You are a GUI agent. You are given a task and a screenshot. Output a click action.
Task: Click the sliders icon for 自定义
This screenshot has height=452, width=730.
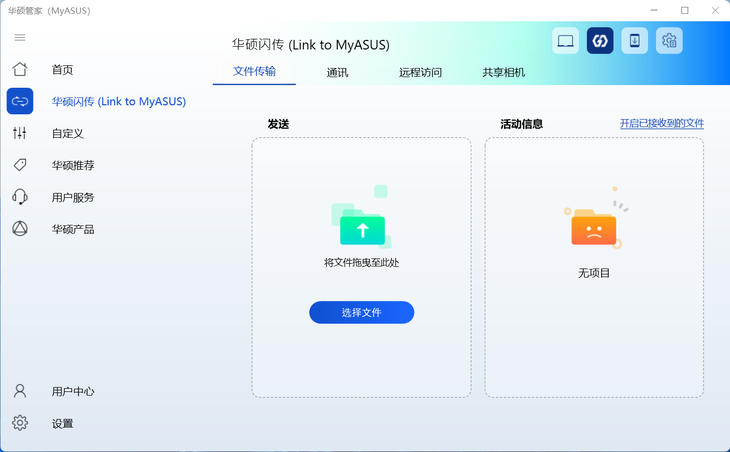click(x=20, y=133)
